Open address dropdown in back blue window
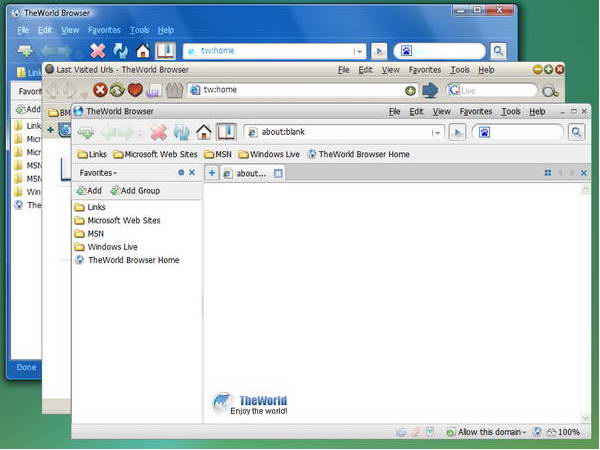The width and height of the screenshot is (600, 450). click(358, 51)
